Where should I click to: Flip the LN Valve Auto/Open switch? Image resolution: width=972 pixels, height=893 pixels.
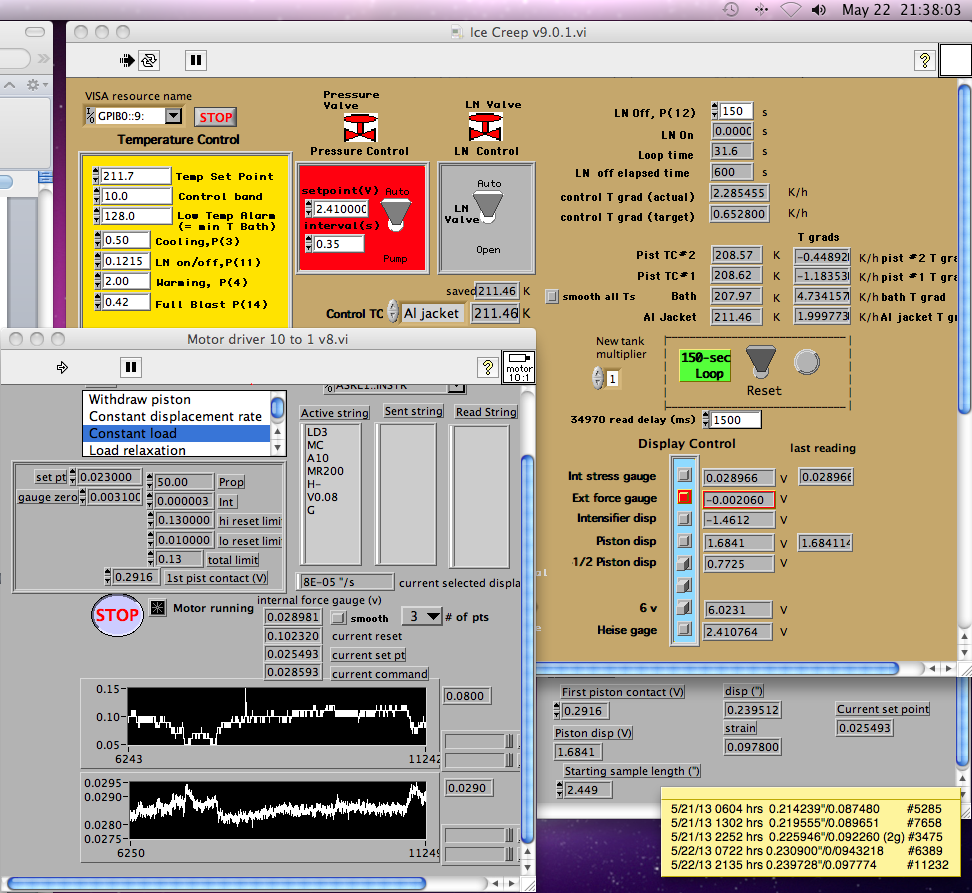[488, 205]
